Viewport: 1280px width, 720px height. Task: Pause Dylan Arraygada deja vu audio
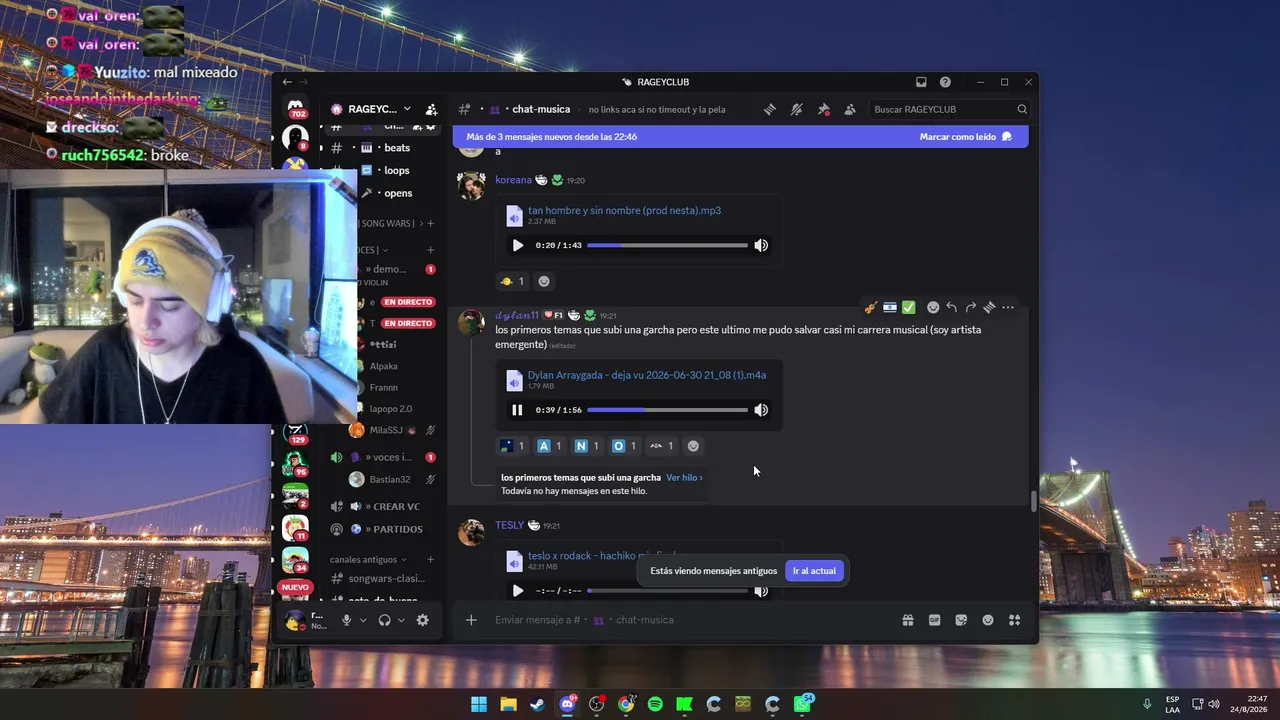point(517,410)
